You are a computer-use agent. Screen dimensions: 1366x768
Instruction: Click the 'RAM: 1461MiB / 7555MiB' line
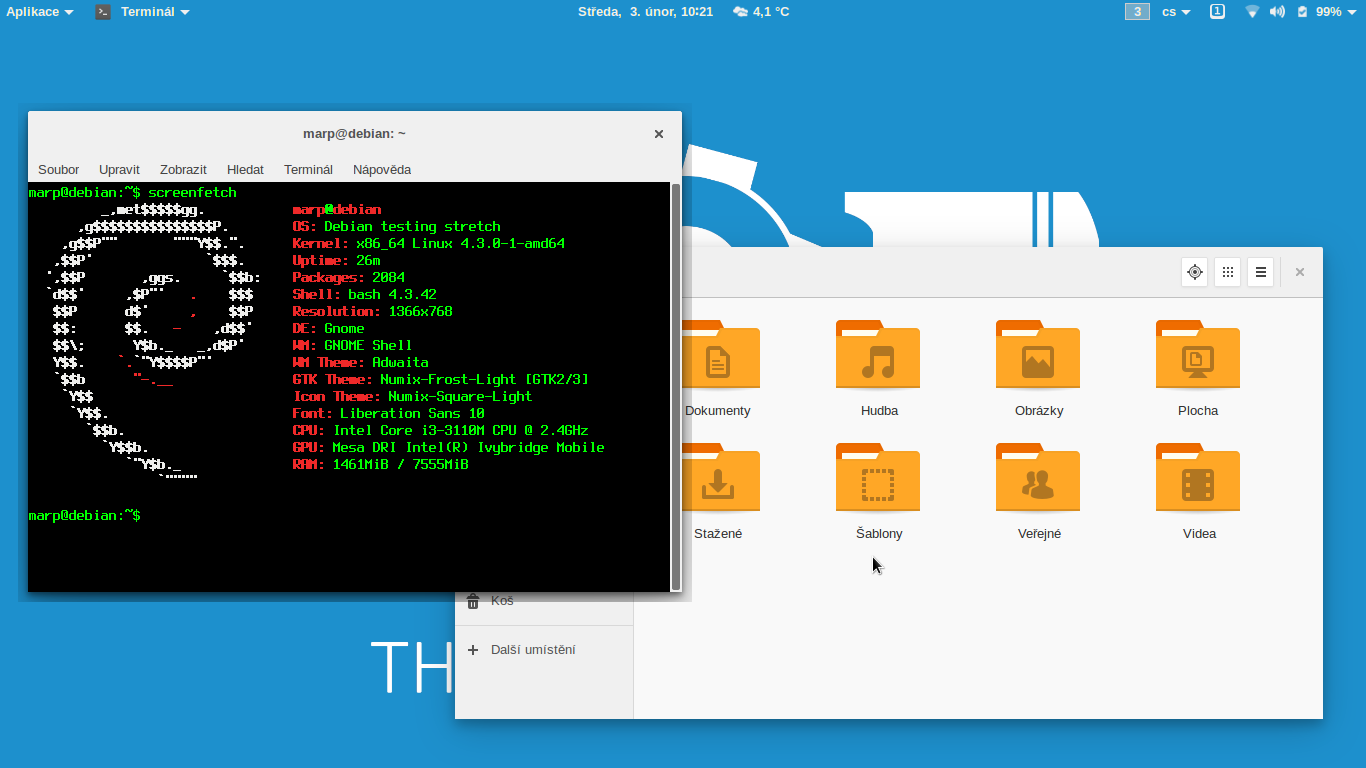(x=380, y=465)
